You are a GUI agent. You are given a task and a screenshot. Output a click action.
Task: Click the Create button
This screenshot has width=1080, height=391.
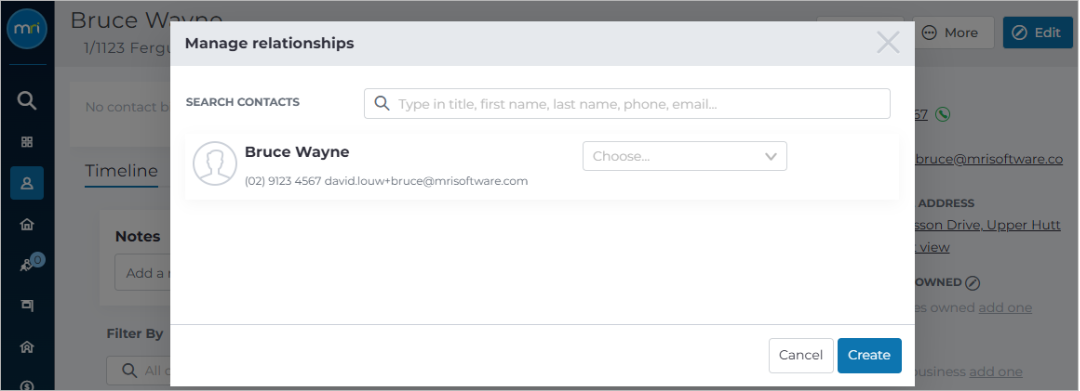click(869, 355)
